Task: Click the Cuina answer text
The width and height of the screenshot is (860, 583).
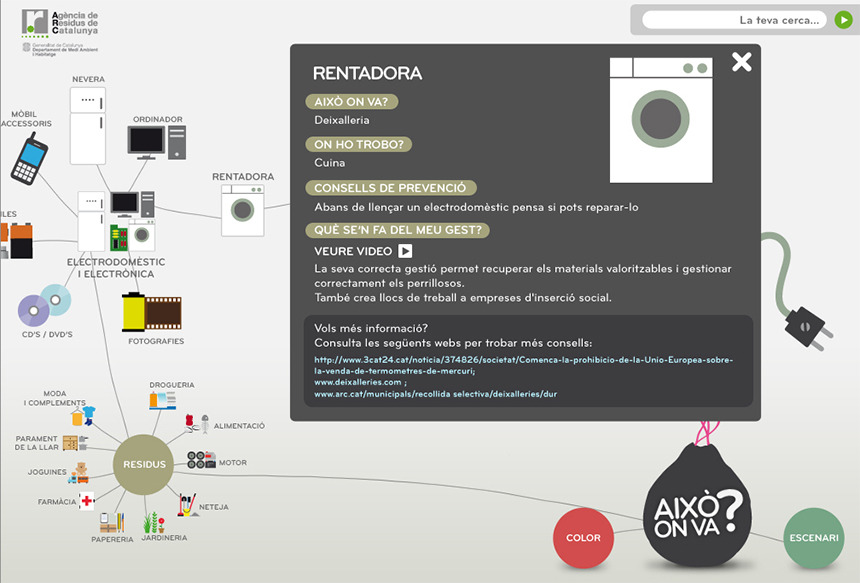Action: [330, 163]
